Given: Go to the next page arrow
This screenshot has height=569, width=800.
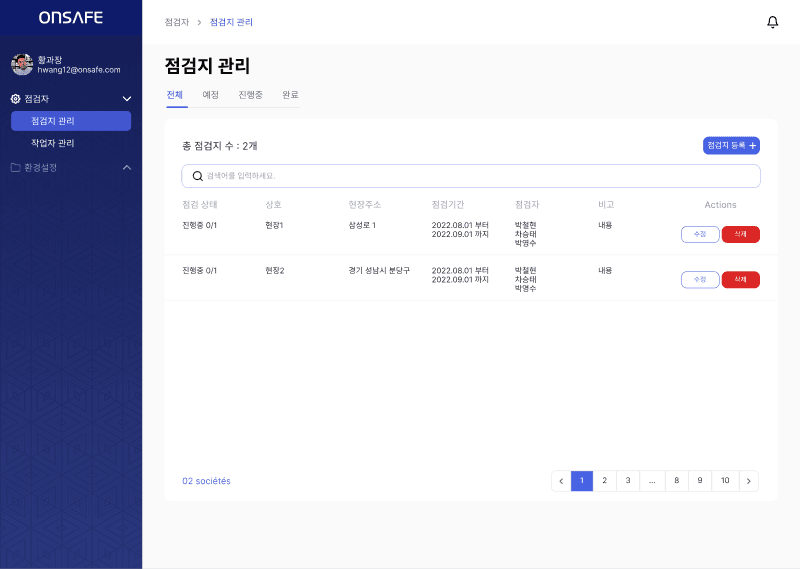Looking at the screenshot, I should pyautogui.click(x=748, y=481).
